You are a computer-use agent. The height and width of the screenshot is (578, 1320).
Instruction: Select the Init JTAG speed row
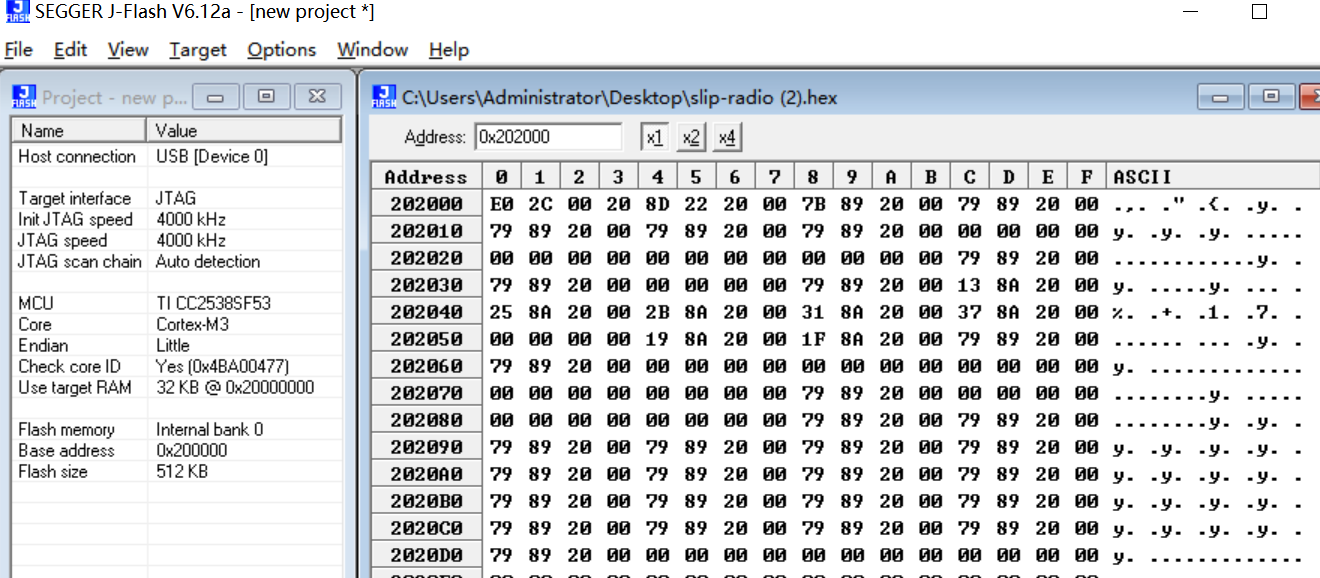click(x=176, y=219)
